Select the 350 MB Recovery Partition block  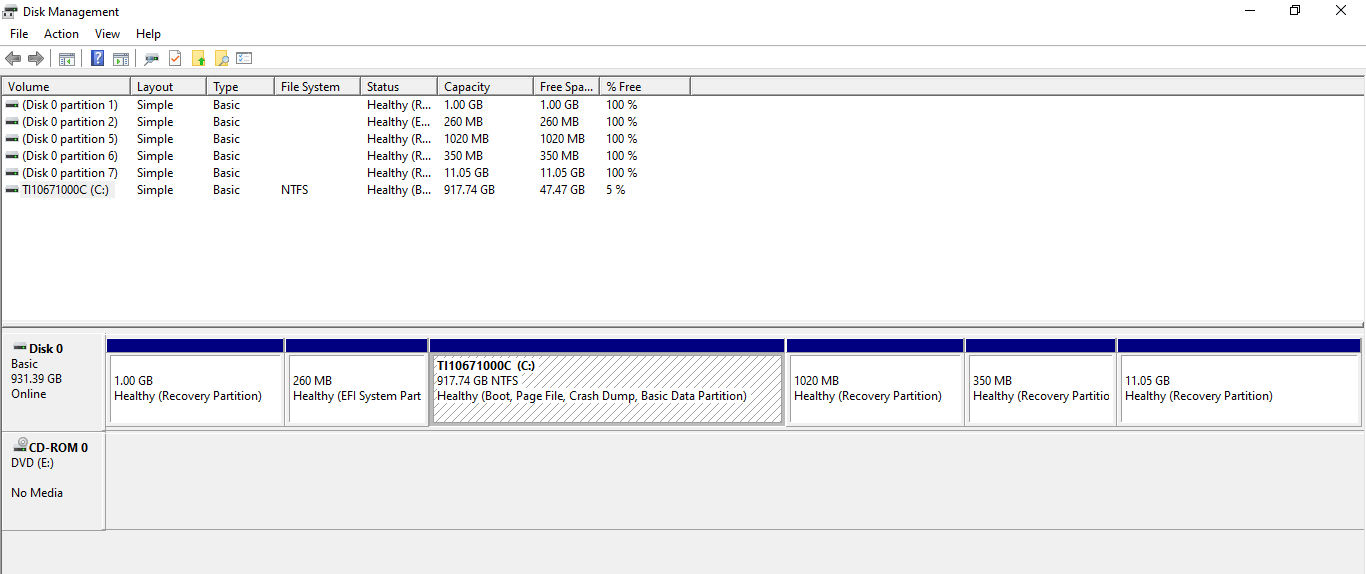tap(1041, 382)
